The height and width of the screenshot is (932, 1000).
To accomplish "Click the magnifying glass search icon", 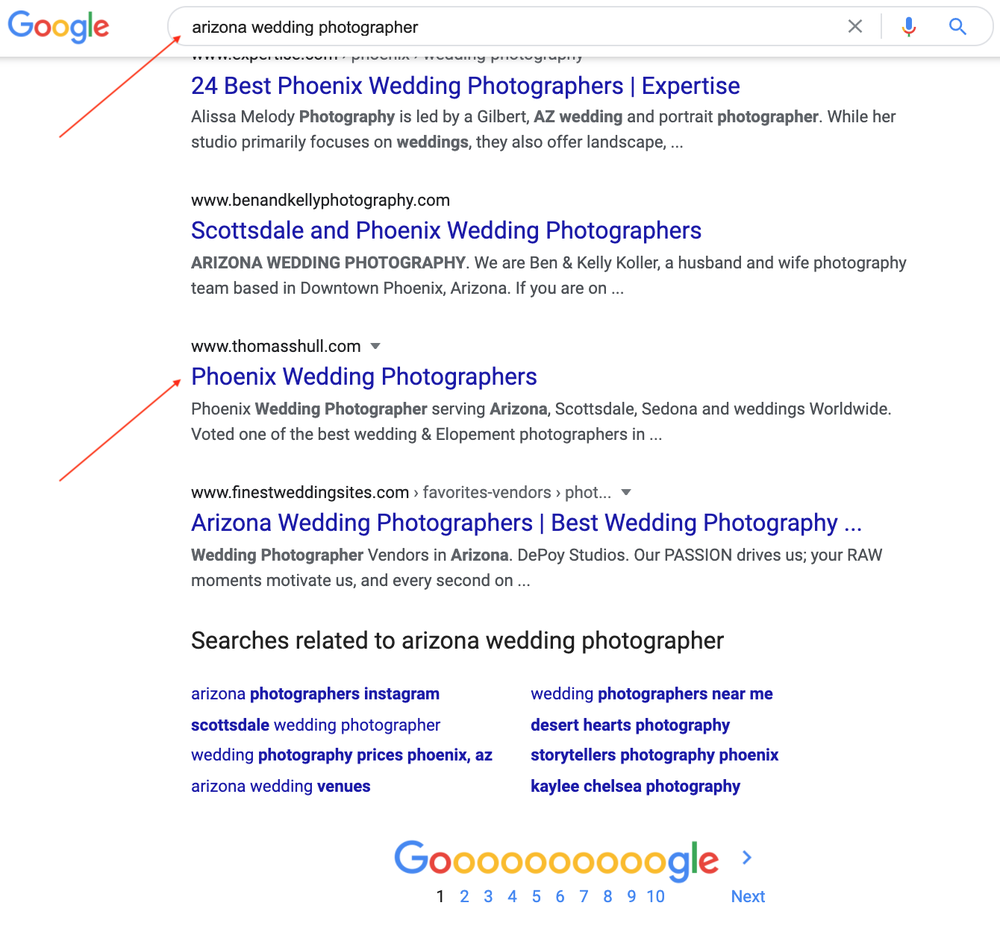I will [957, 26].
